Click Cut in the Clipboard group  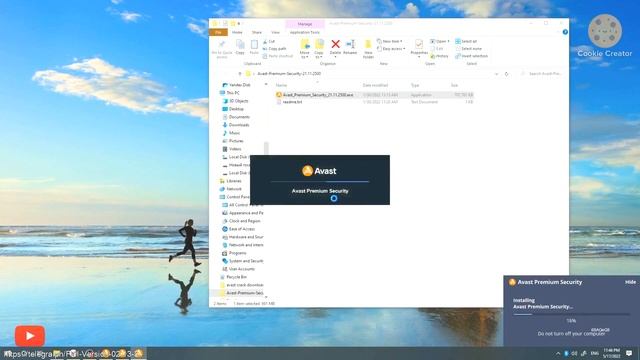click(269, 41)
